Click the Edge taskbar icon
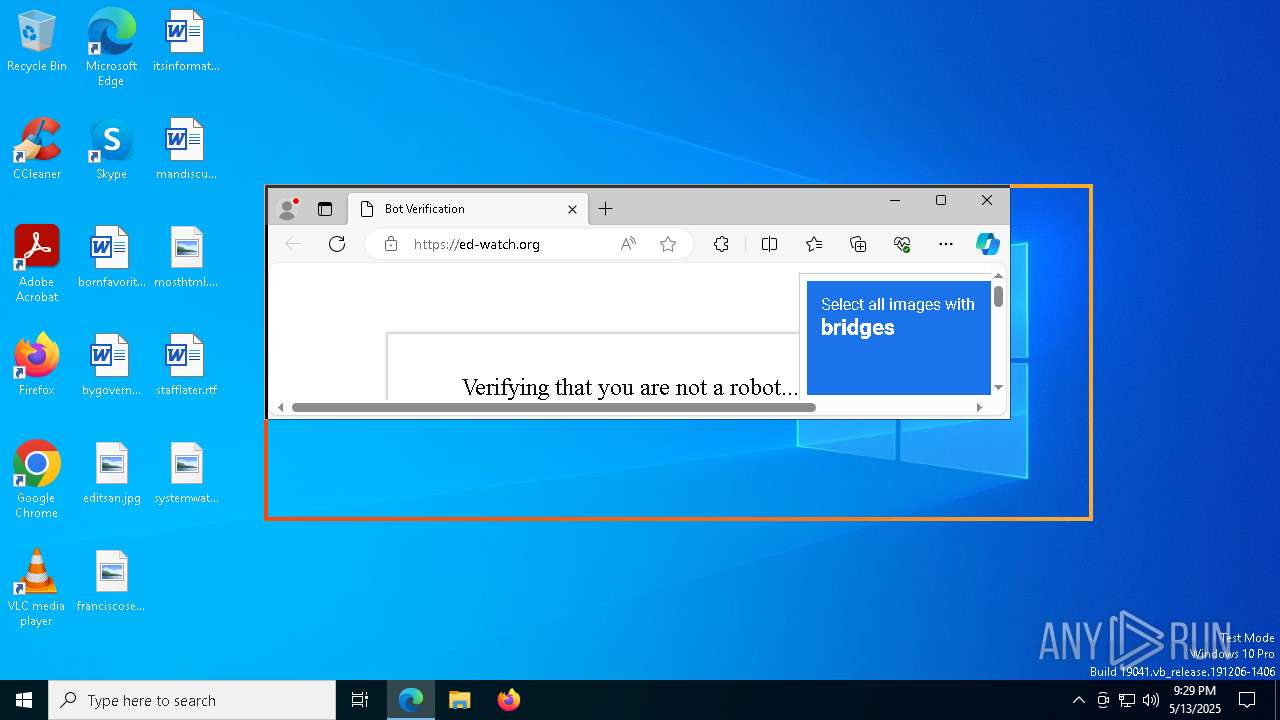The image size is (1280, 720). (x=411, y=700)
